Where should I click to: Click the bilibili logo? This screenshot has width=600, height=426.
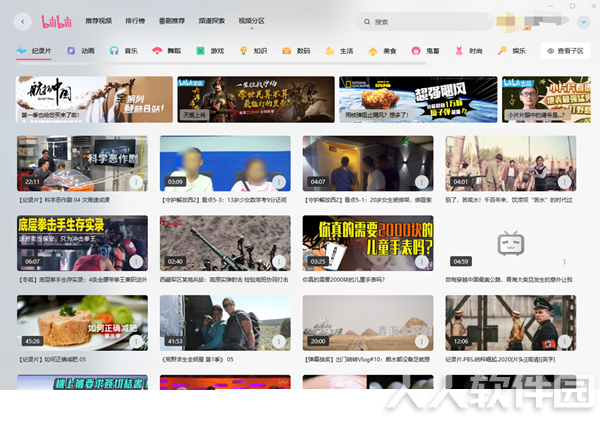pos(57,22)
